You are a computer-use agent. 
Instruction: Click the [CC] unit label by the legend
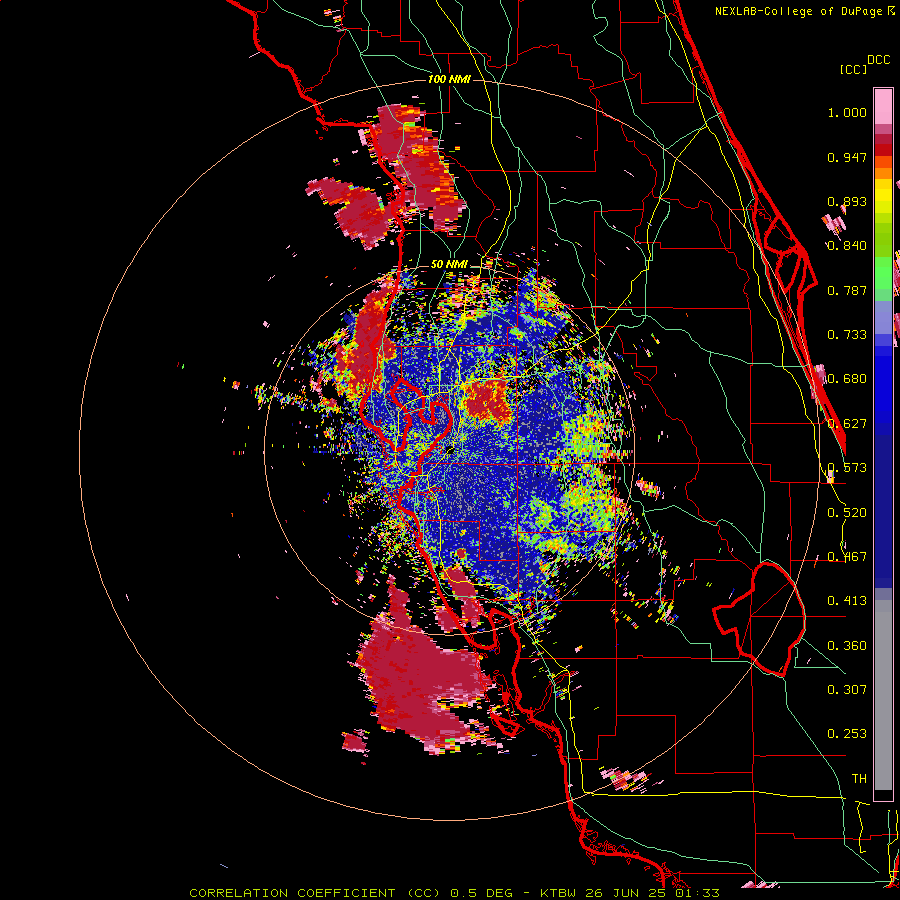point(853,69)
